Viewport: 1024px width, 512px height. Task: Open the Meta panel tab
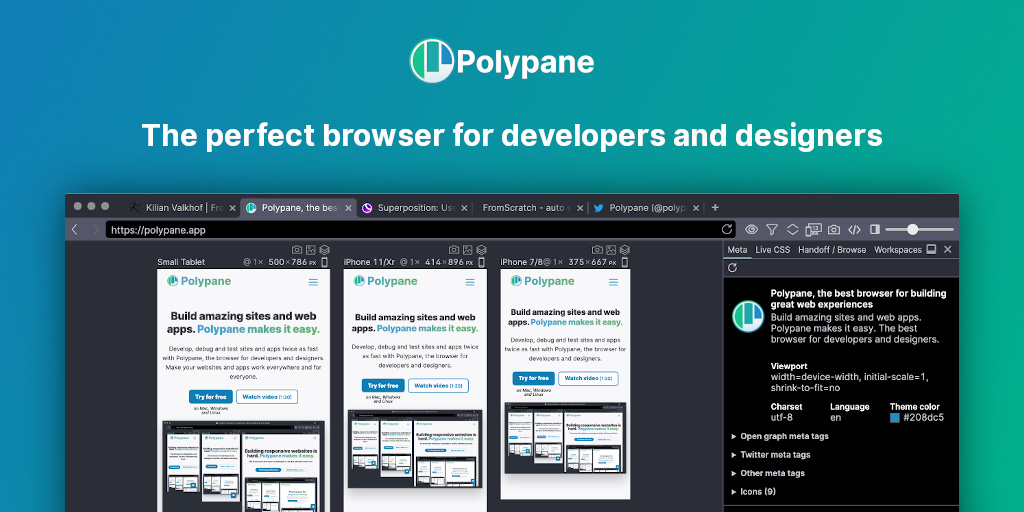tap(737, 249)
